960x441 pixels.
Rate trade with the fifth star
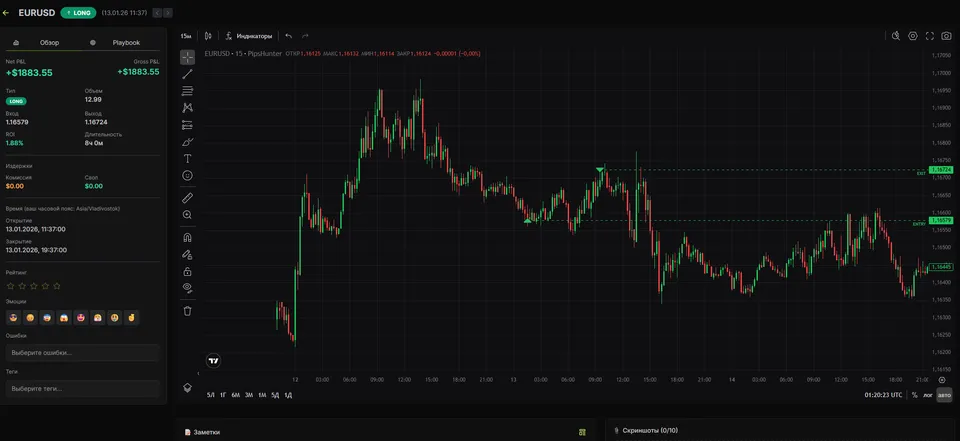click(57, 286)
